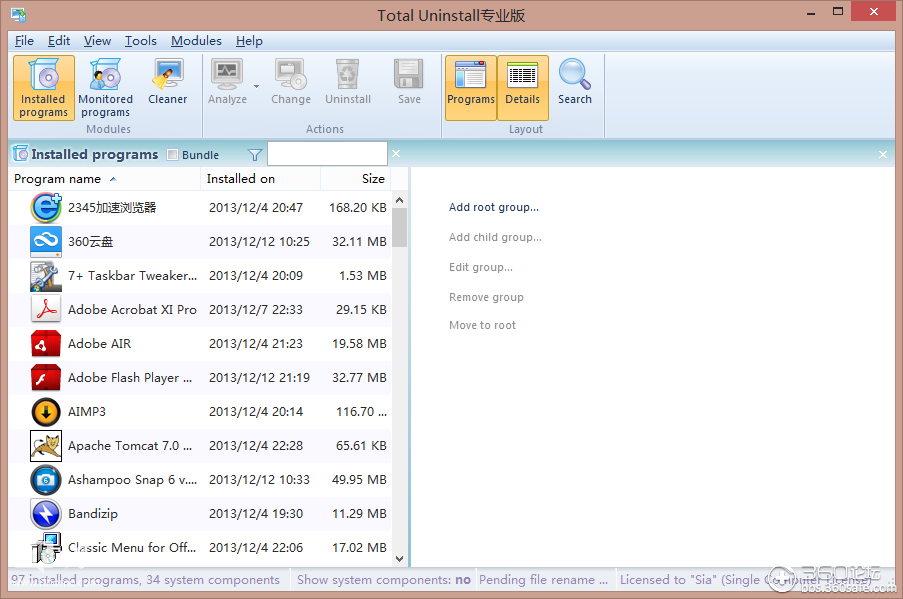Open the View menu
The width and height of the screenshot is (903, 599).
[x=97, y=41]
